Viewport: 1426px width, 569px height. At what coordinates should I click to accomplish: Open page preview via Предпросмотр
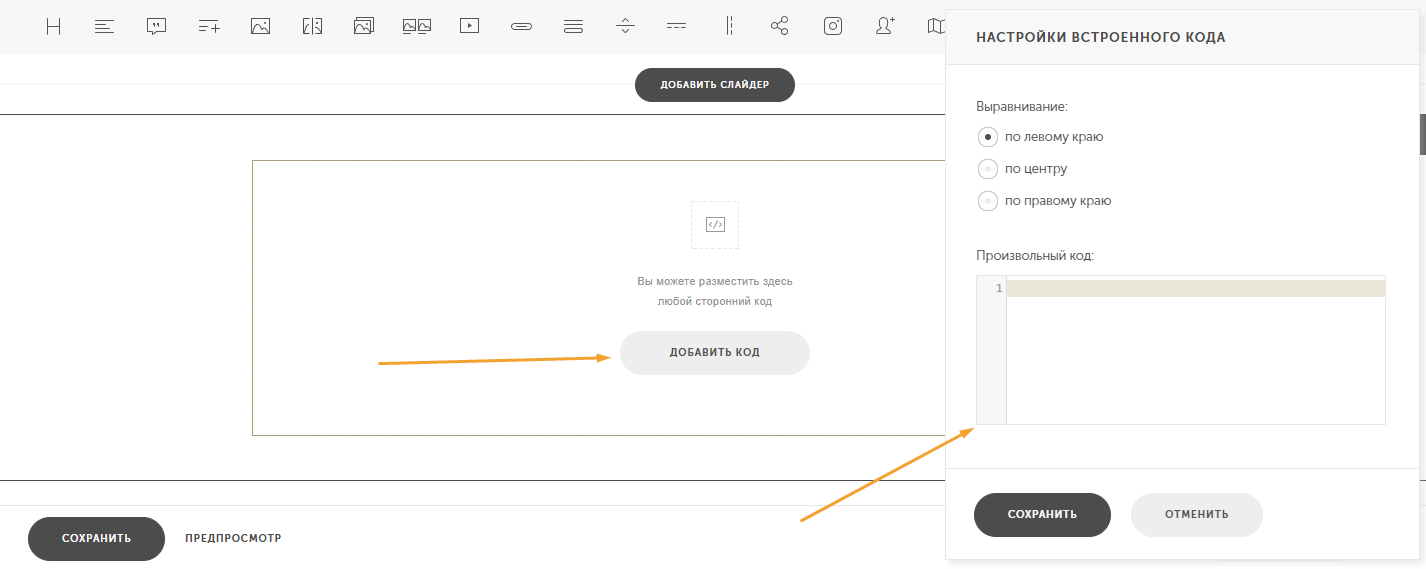[x=233, y=538]
